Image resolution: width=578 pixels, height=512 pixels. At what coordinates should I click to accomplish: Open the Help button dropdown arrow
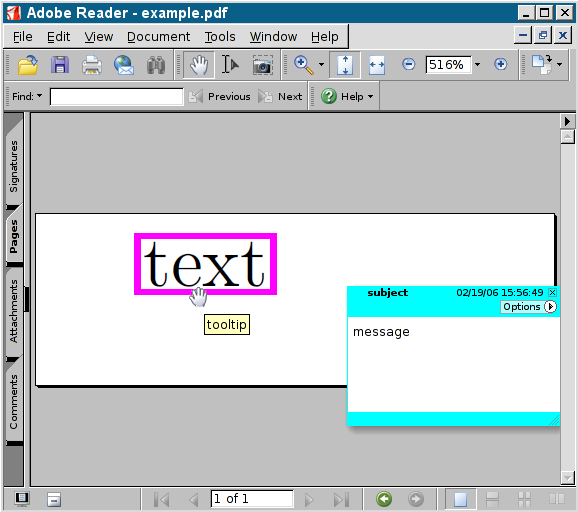pos(370,97)
